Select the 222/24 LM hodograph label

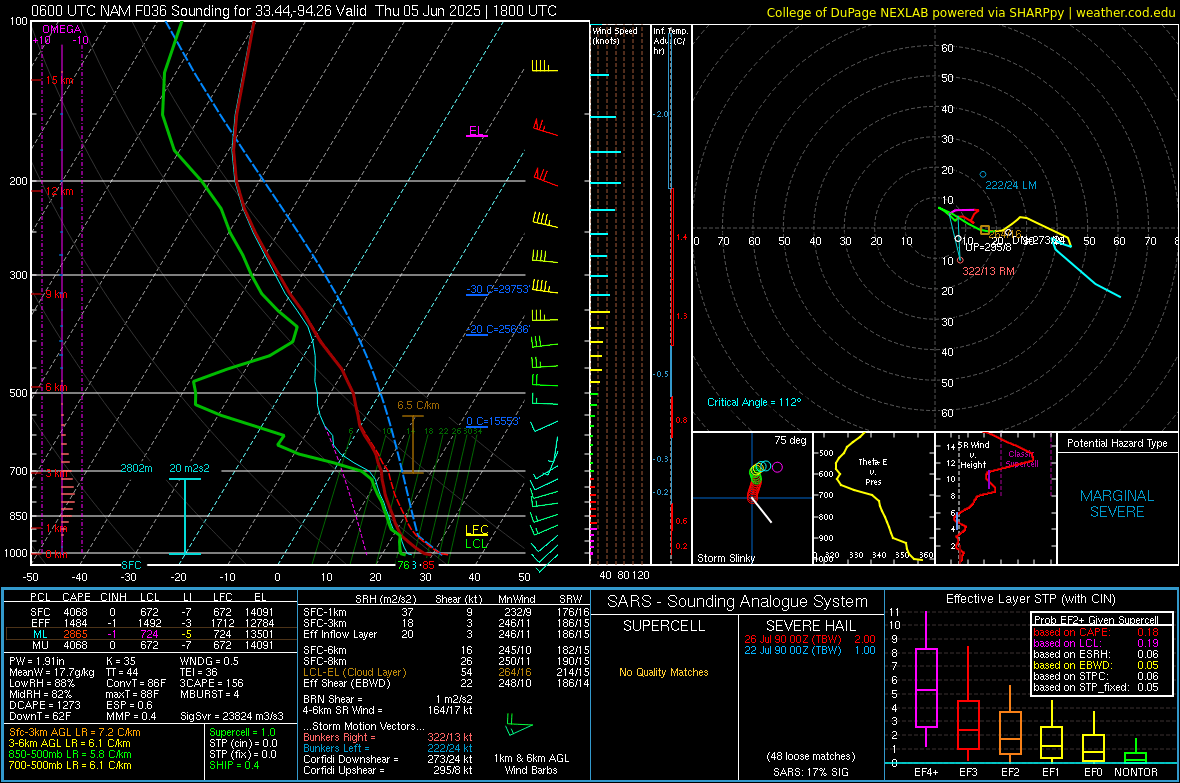[1011, 185]
